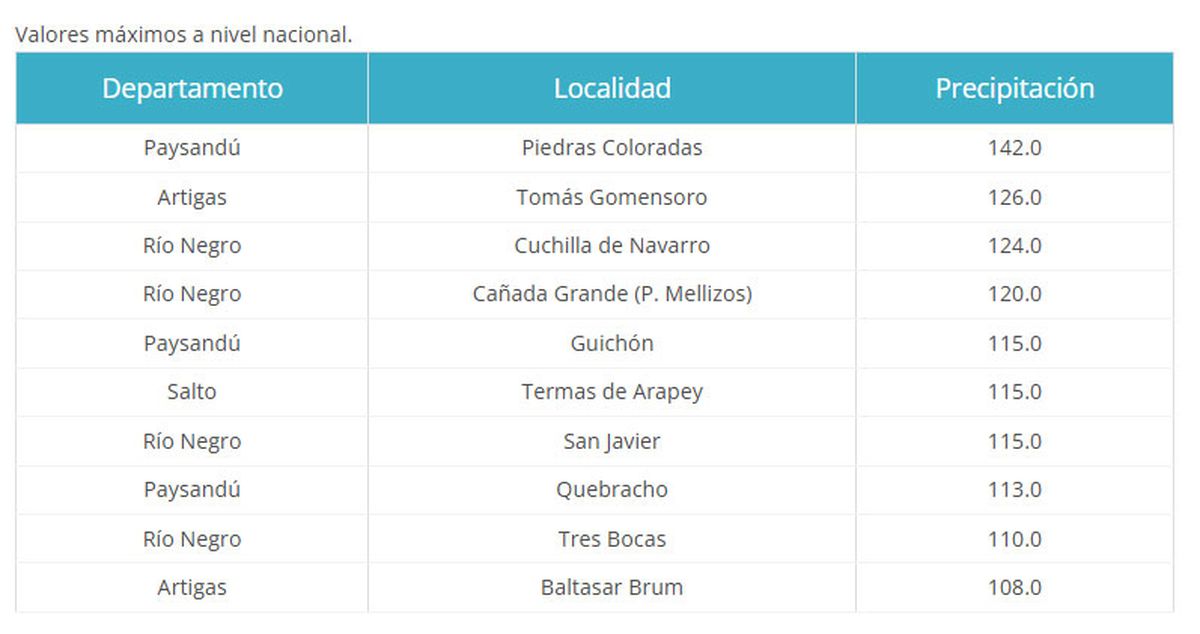Select the Piedras Coloradas cell
Image resolution: width=1200 pixels, height=634 pixels.
tap(612, 148)
